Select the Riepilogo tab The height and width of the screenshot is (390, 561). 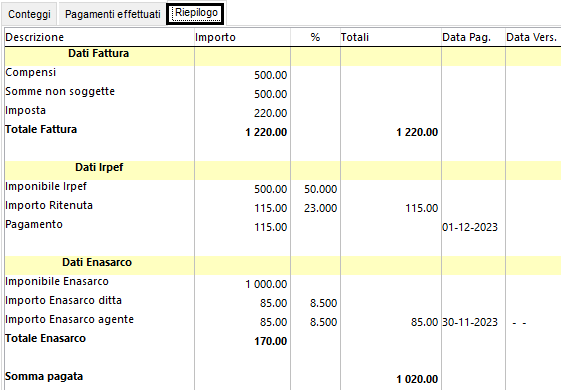(195, 13)
